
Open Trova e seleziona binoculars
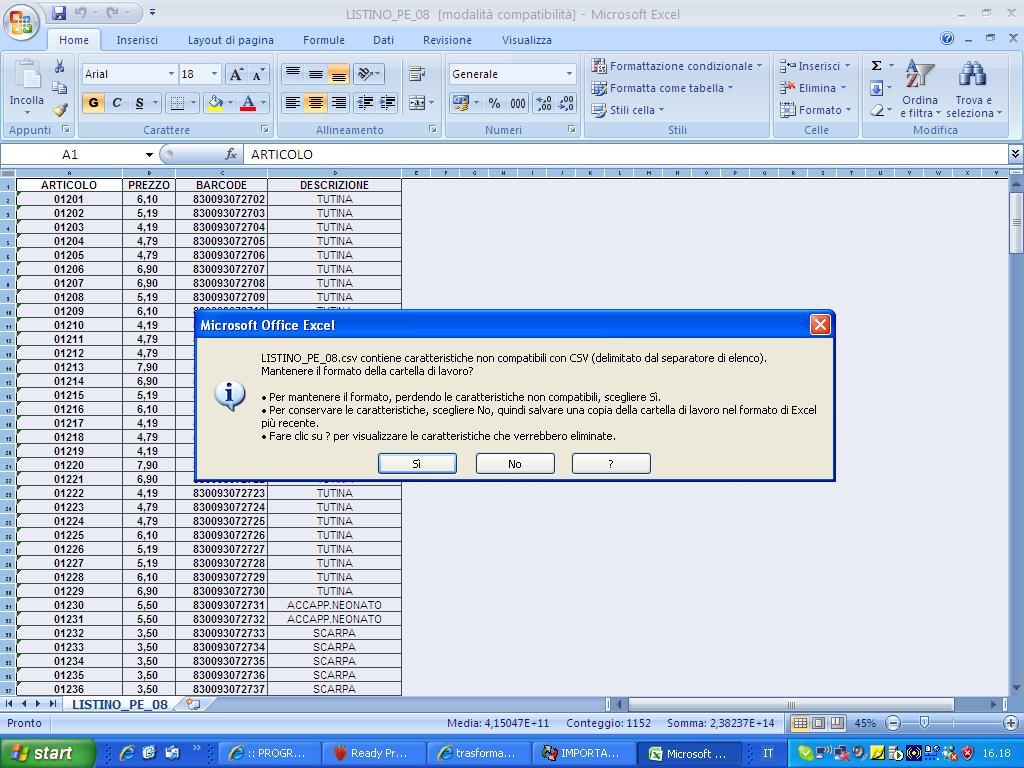click(972, 74)
